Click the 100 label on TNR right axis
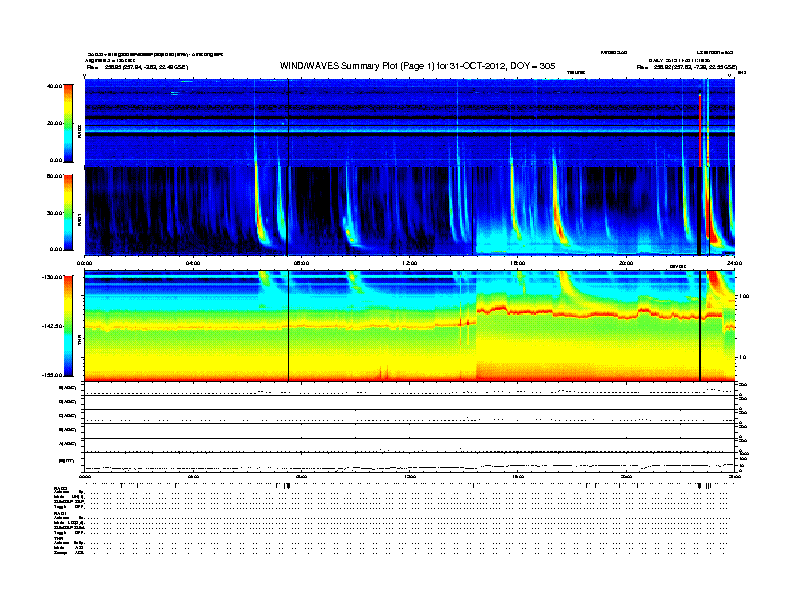The image size is (792, 612). [x=743, y=296]
